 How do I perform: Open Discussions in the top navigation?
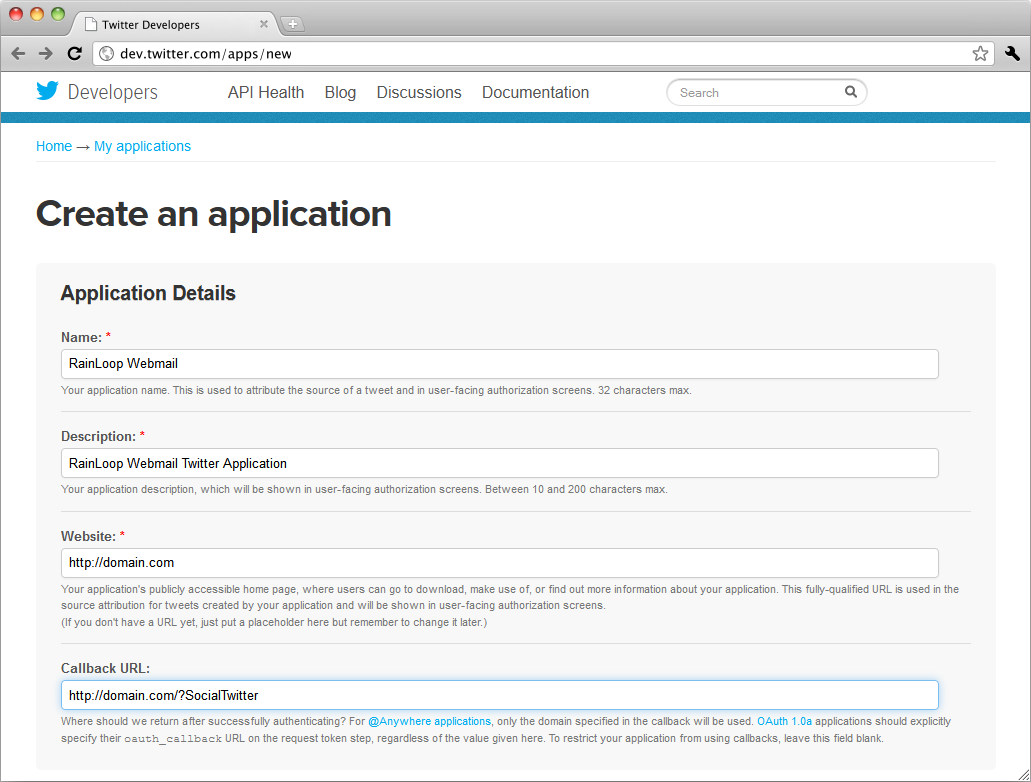click(x=419, y=92)
